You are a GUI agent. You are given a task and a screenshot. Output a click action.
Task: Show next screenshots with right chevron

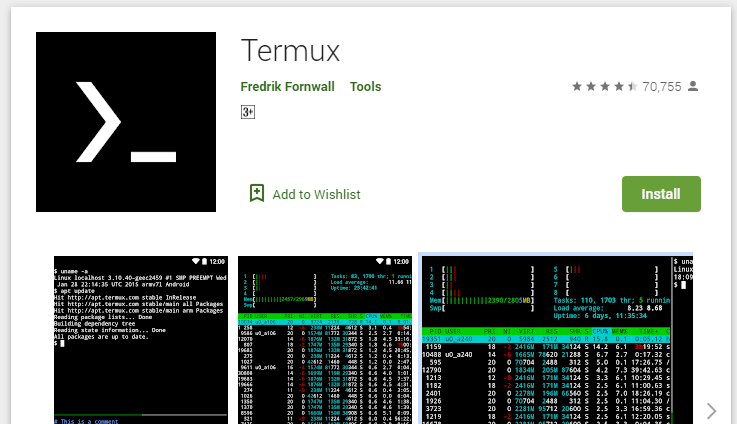(712, 411)
